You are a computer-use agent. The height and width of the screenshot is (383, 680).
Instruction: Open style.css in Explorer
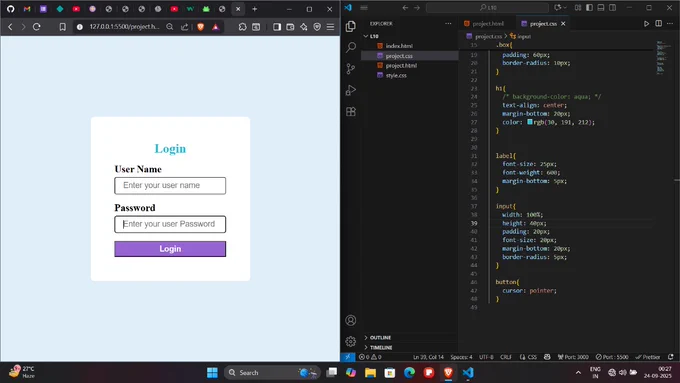click(x=396, y=75)
